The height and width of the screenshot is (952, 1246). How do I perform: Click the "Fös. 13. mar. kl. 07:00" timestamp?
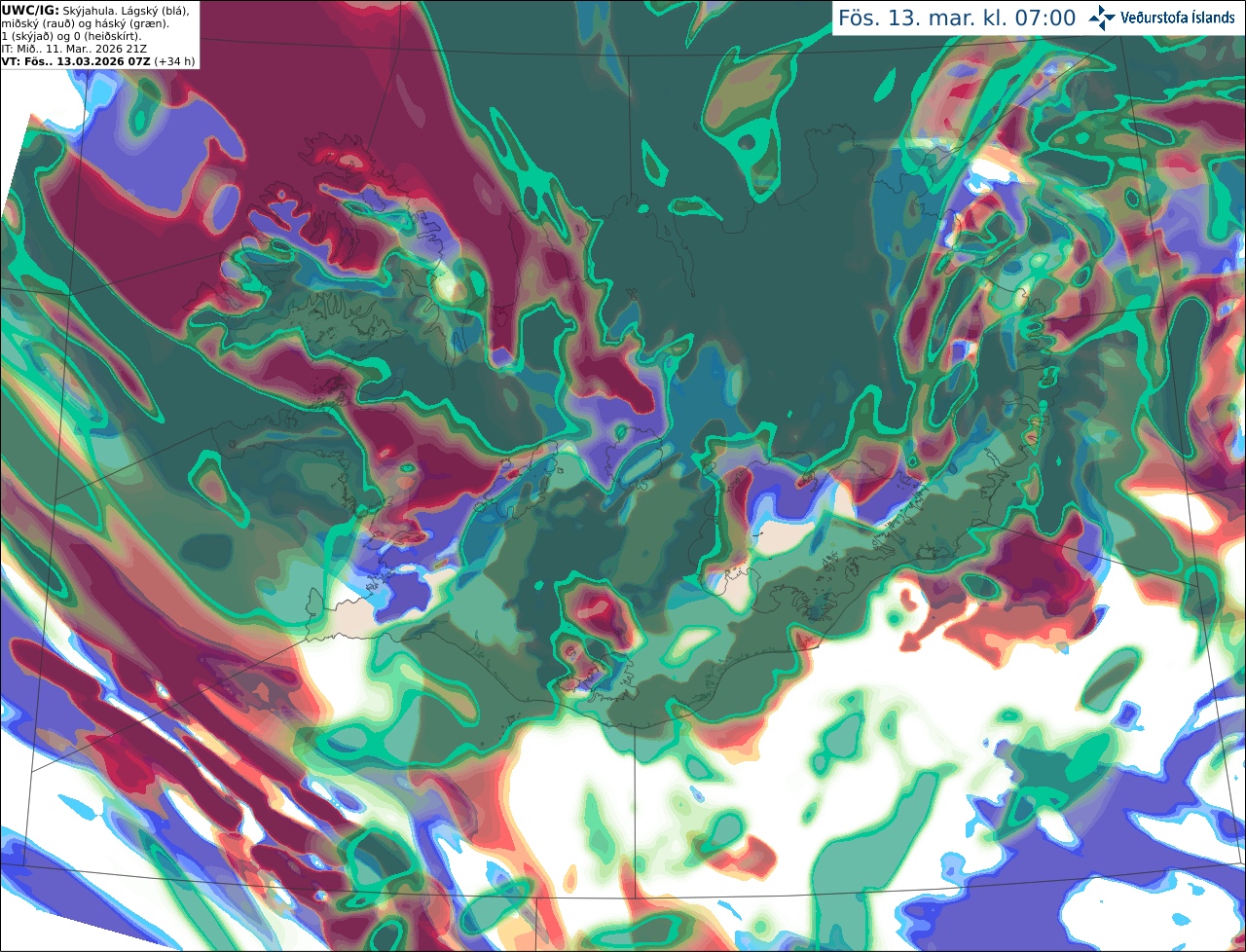pos(957,18)
